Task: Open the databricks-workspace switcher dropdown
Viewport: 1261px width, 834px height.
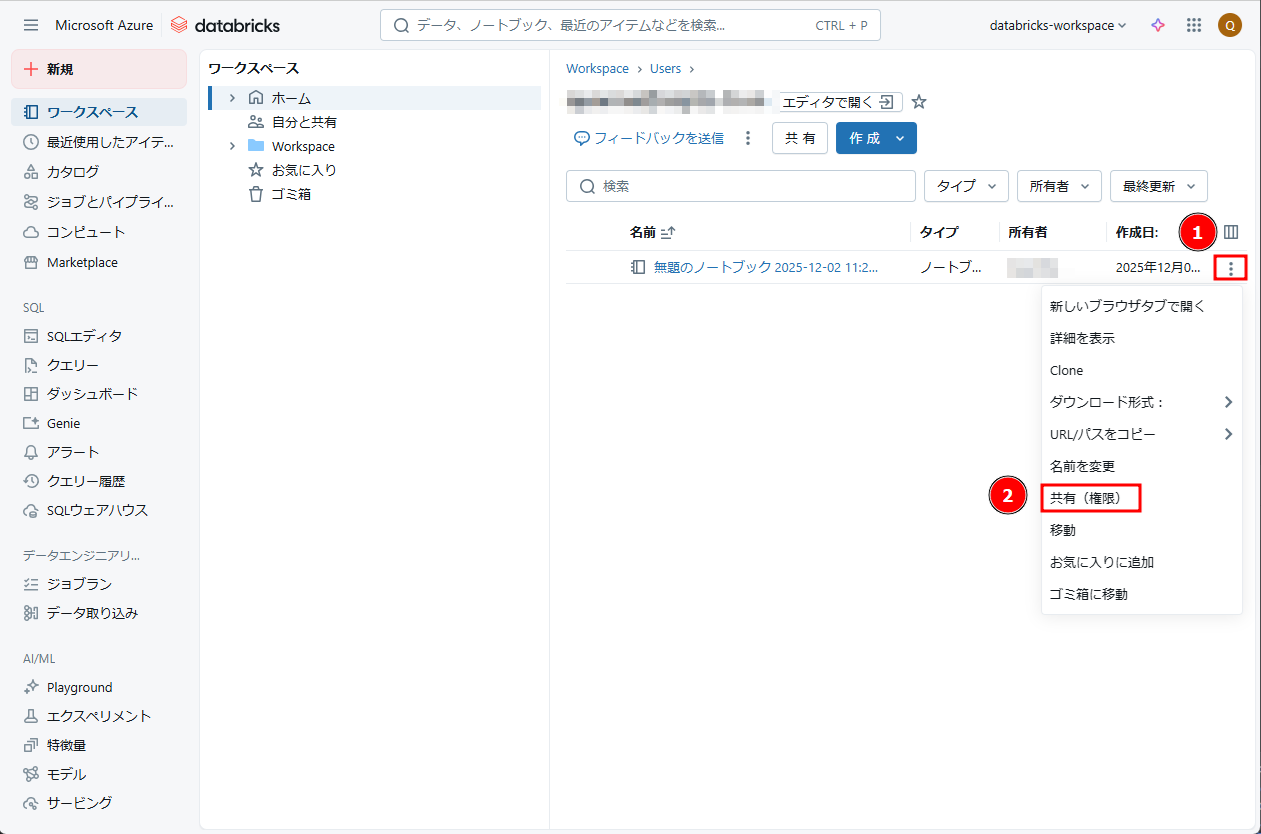Action: [1057, 25]
